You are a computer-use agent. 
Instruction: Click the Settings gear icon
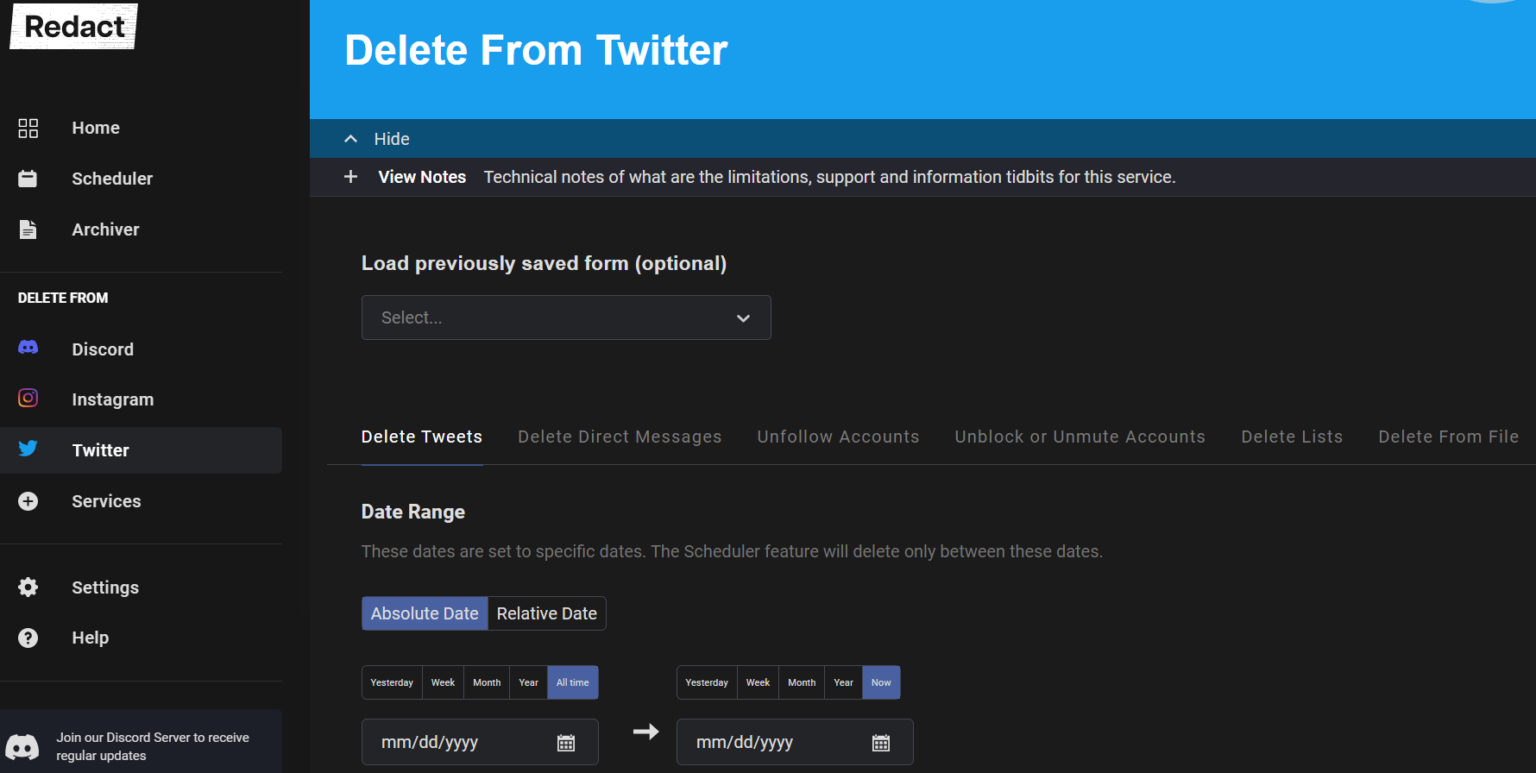point(28,587)
